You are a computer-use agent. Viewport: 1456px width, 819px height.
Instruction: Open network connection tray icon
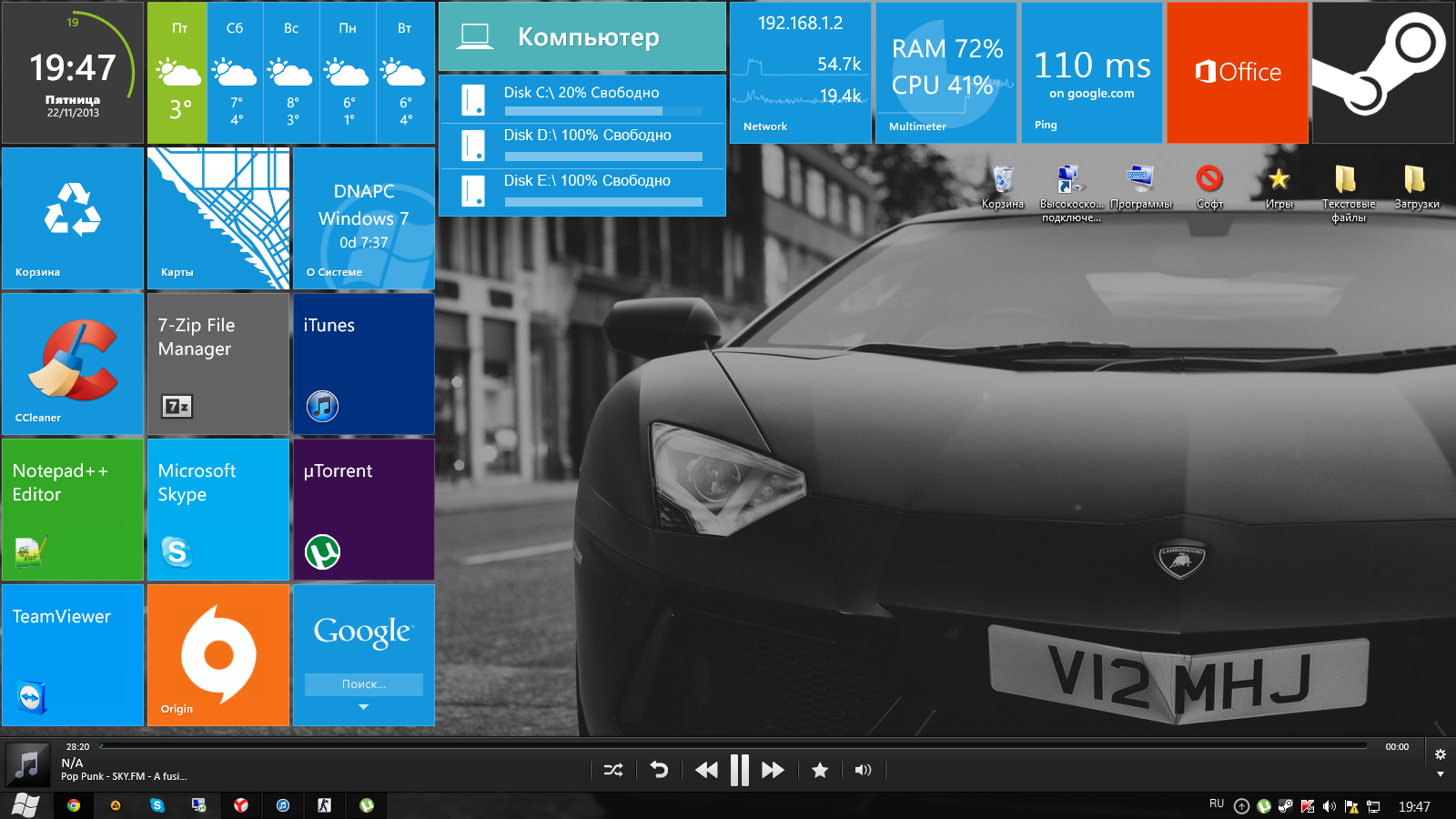(1373, 806)
